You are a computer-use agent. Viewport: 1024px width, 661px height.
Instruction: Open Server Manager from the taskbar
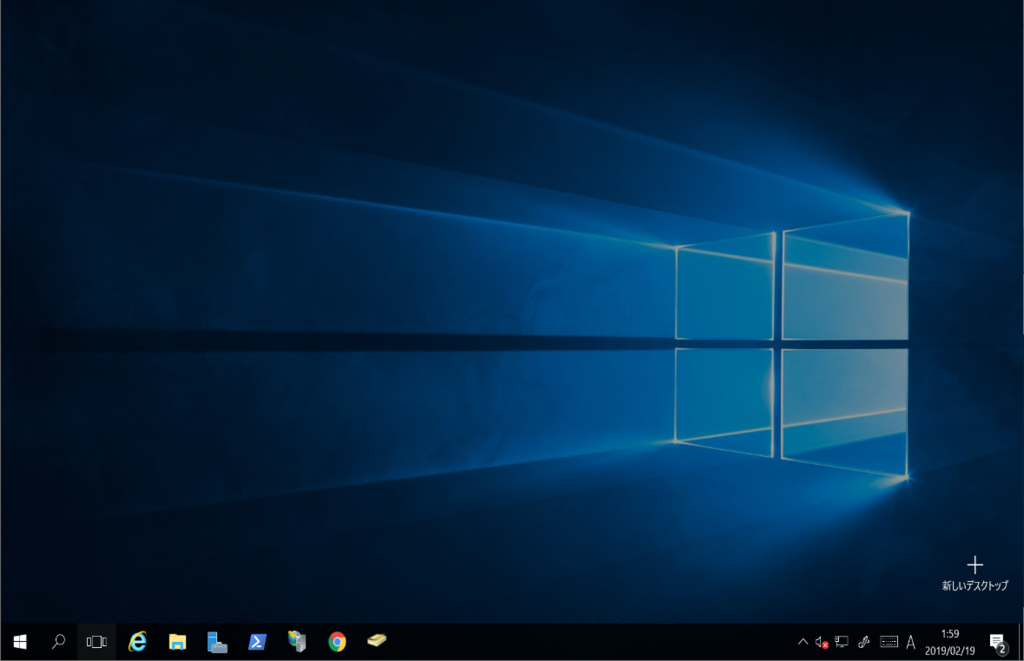coord(217,642)
